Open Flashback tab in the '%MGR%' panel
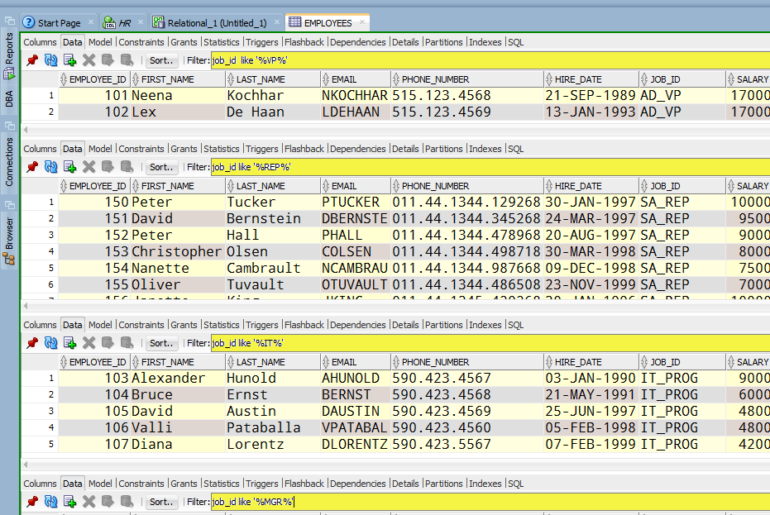The width and height of the screenshot is (770, 515). [304, 484]
